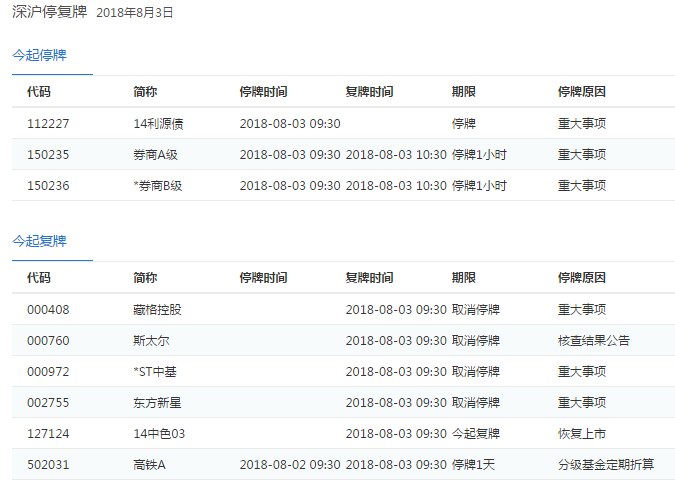Open the *券商B级 fund name
This screenshot has height=486, width=675.
click(x=158, y=186)
